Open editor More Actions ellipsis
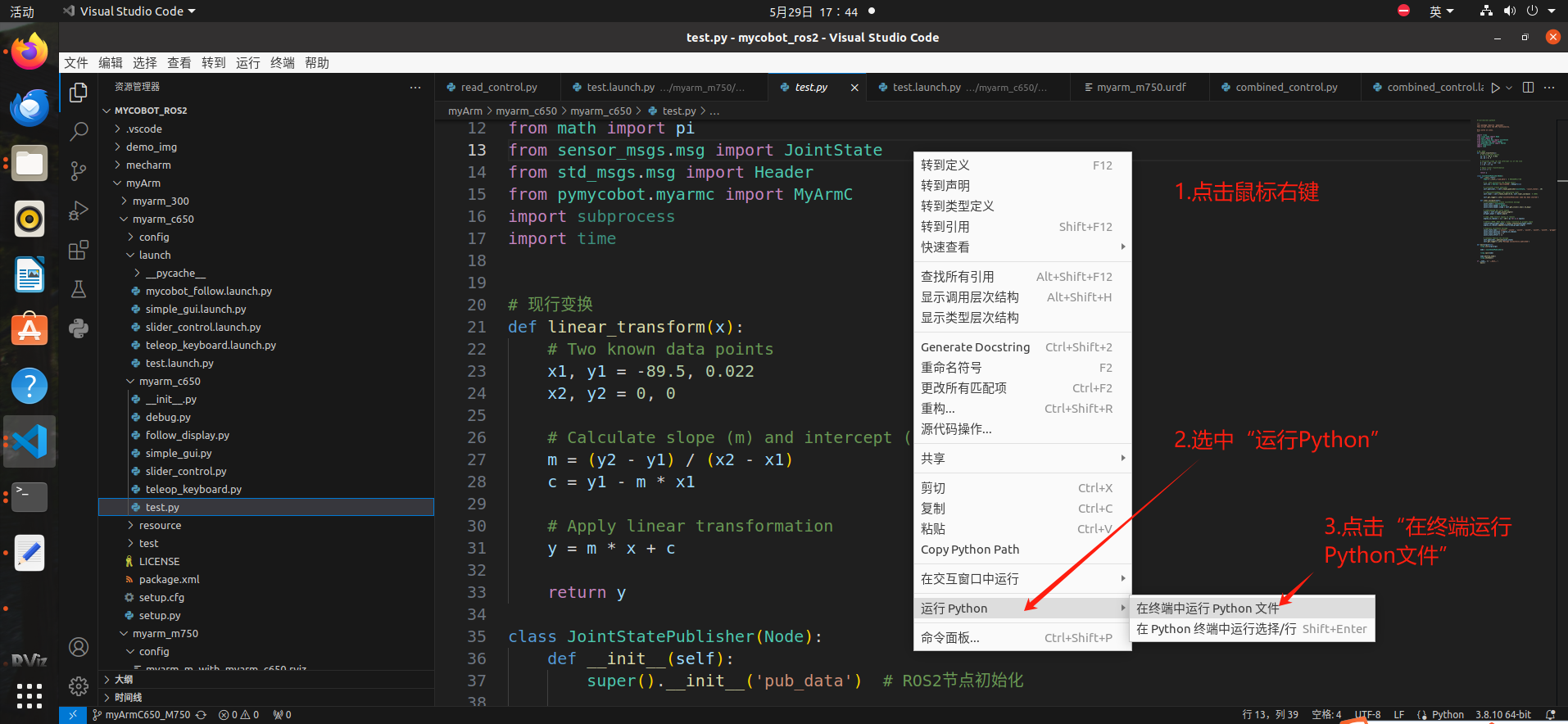Viewport: 1568px width, 724px height. (x=1549, y=87)
